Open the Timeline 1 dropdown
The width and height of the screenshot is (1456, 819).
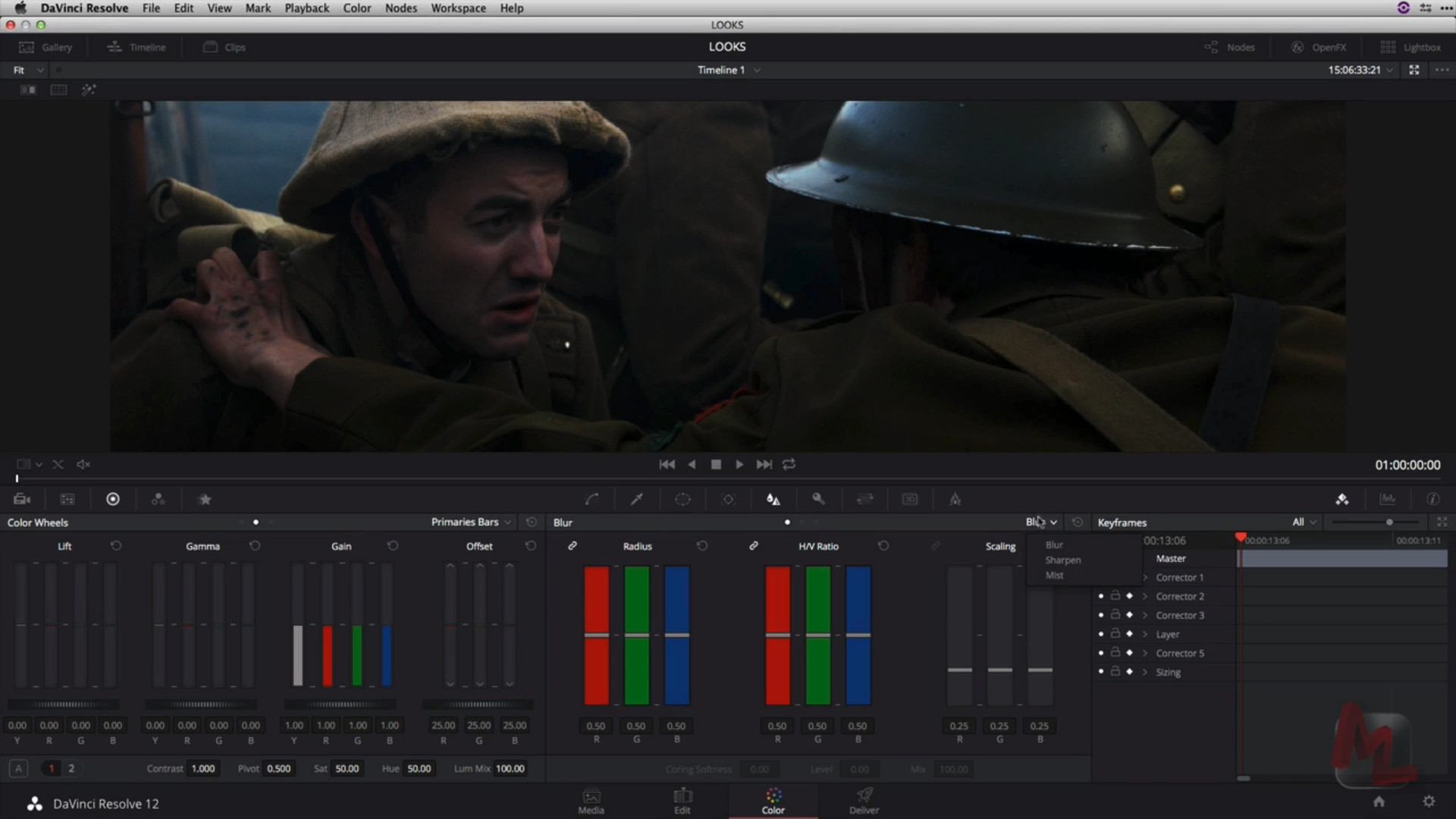coord(728,70)
